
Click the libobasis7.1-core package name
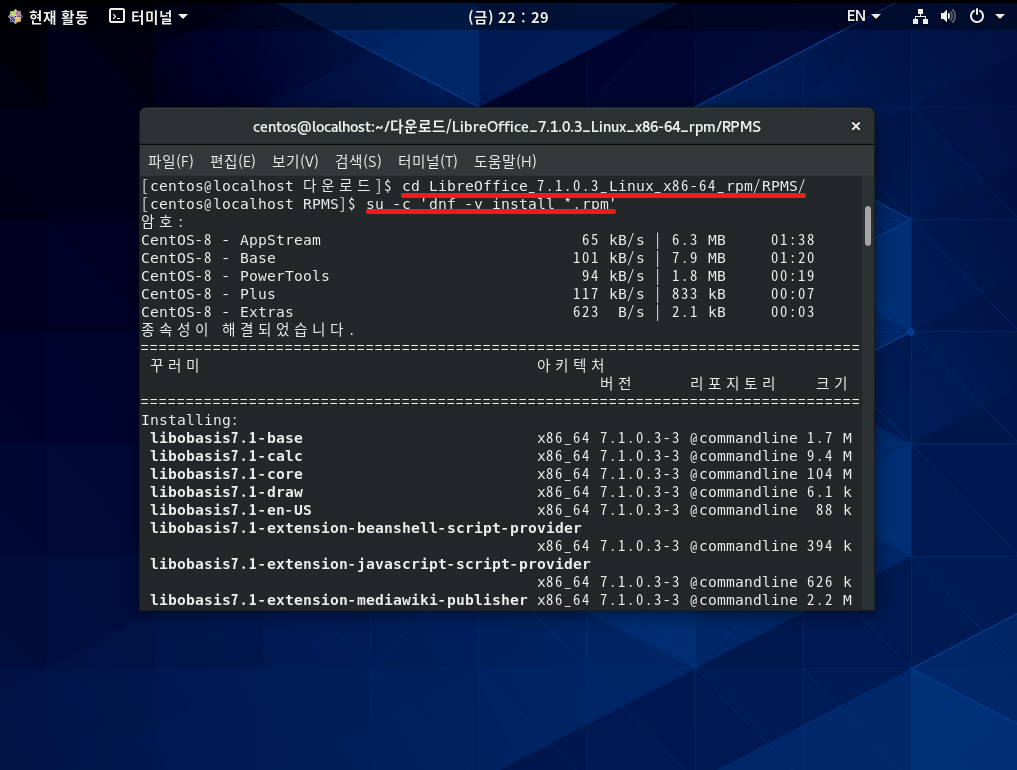226,474
